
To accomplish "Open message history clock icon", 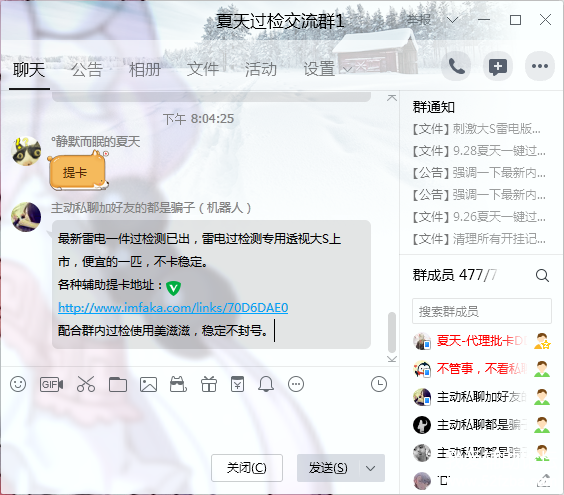I will [x=379, y=384].
